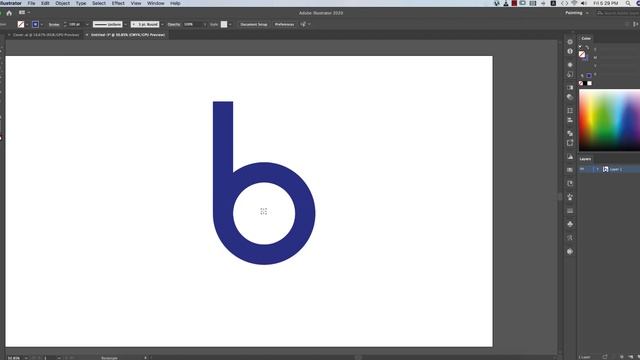Open the stroke weight dropdown
Screen dimensions: 640x360
point(87,24)
